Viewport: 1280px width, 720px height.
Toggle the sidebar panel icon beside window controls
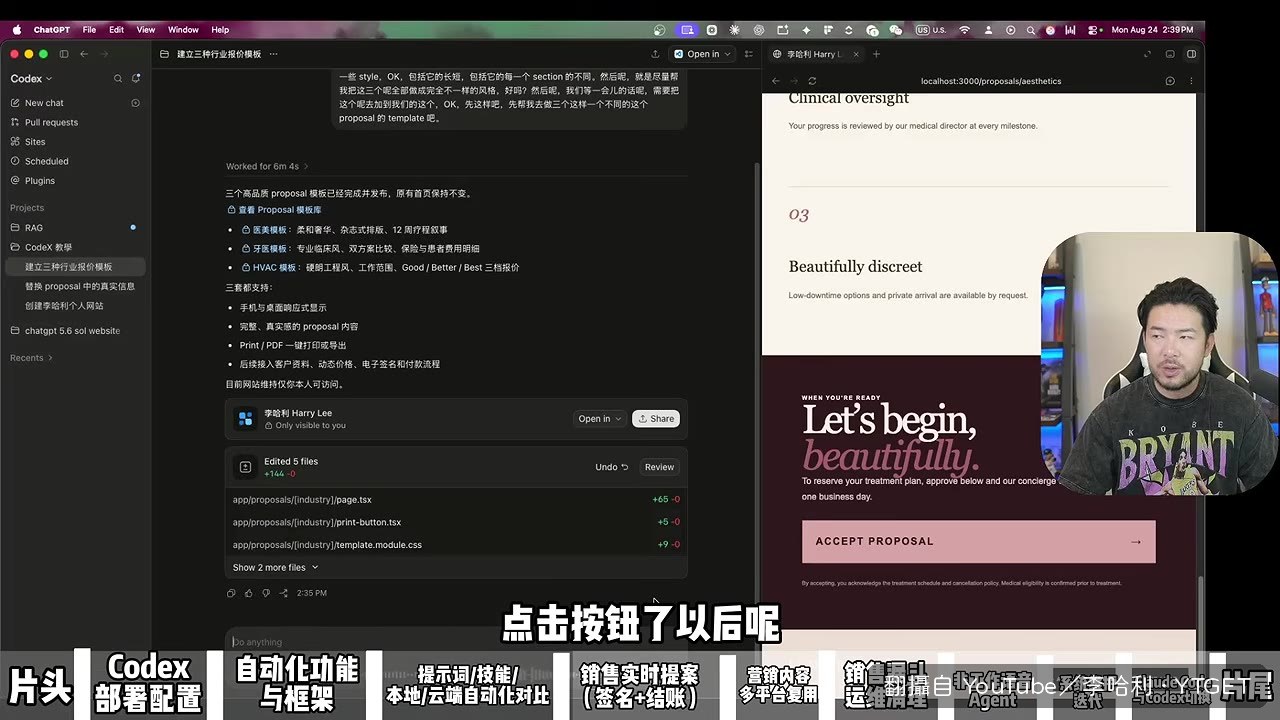click(x=64, y=54)
